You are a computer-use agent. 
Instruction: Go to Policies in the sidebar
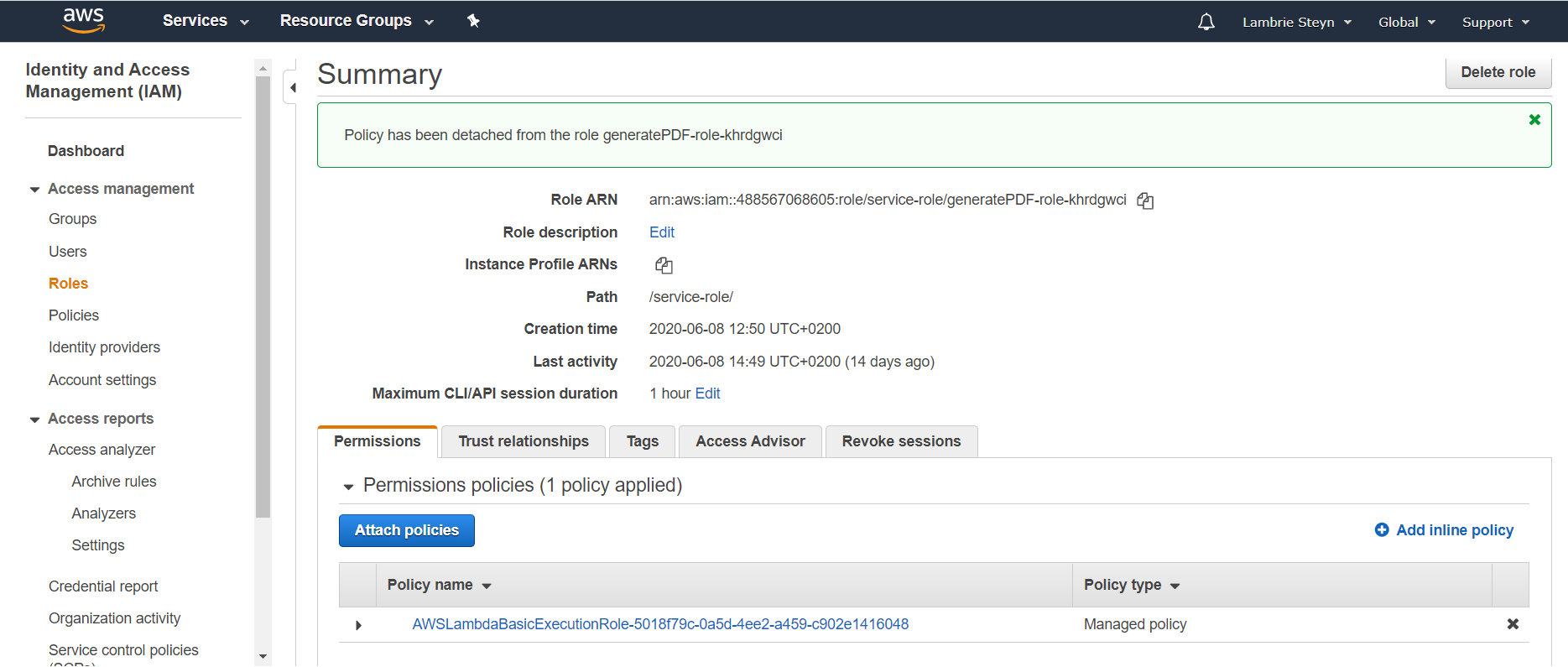click(x=74, y=315)
